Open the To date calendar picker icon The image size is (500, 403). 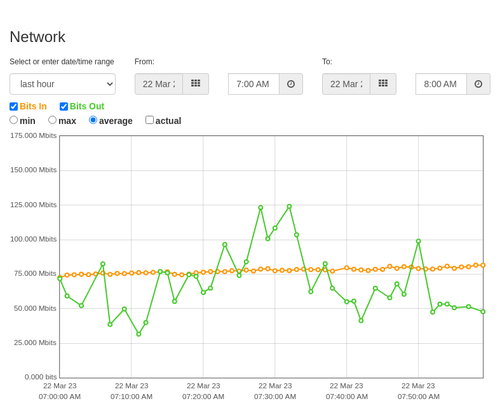point(383,84)
